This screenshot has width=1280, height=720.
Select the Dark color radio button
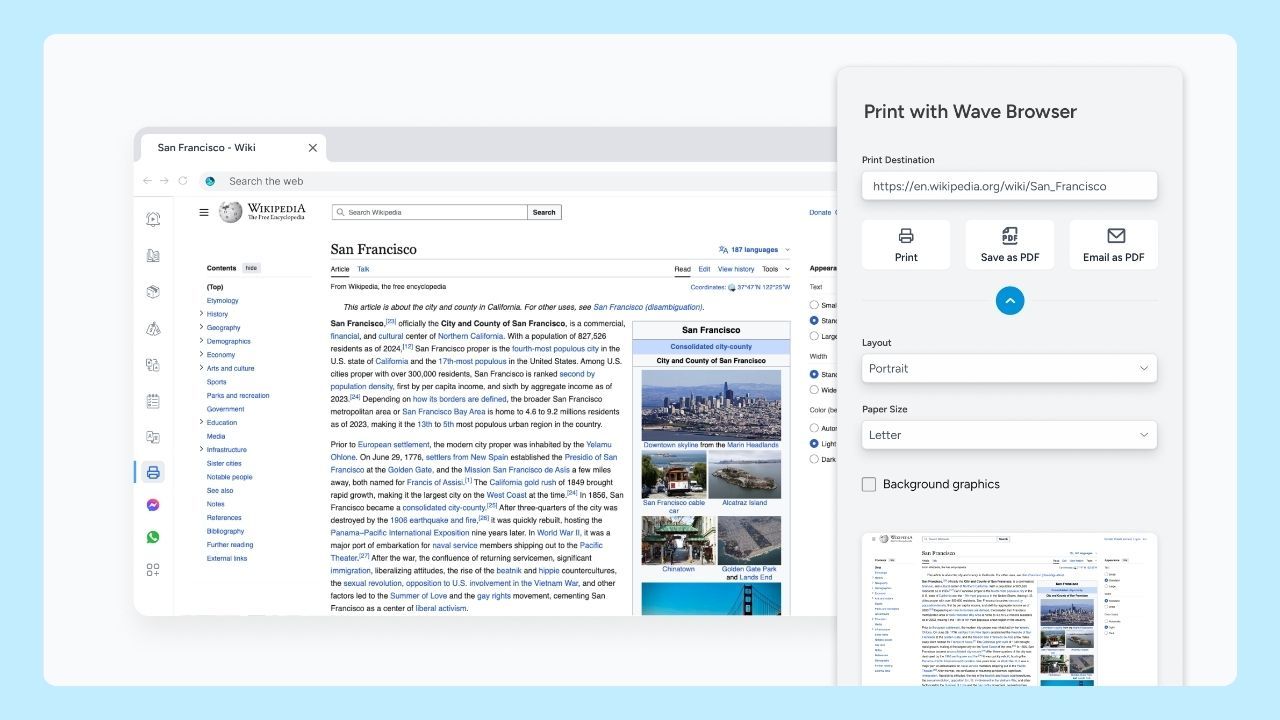pos(814,460)
